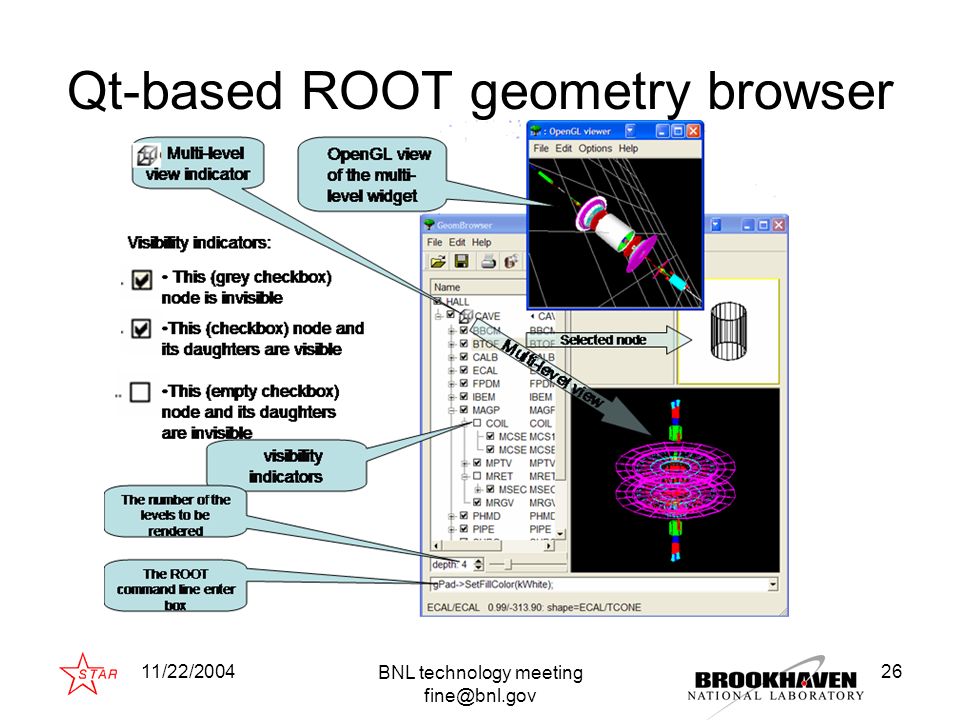Minimize the OpenGL viewer window
The height and width of the screenshot is (720, 960).
point(662,131)
